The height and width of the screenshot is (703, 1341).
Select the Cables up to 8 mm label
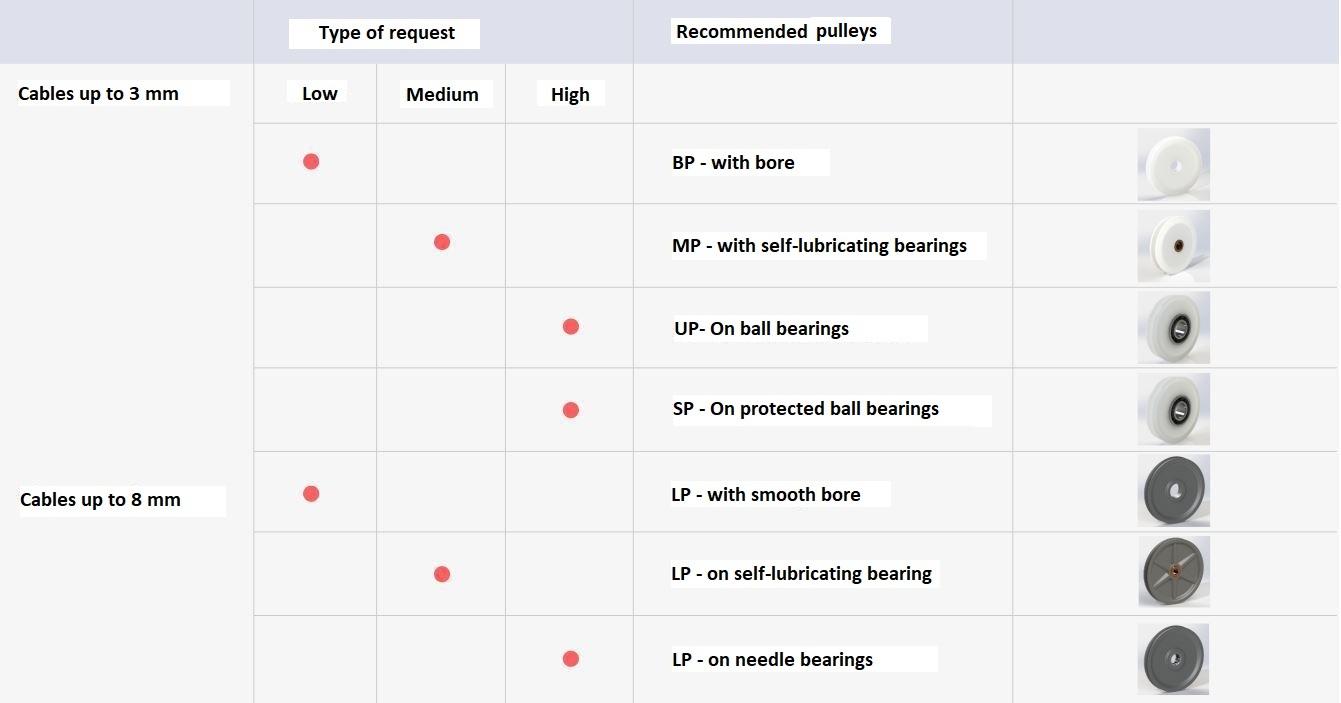(100, 500)
